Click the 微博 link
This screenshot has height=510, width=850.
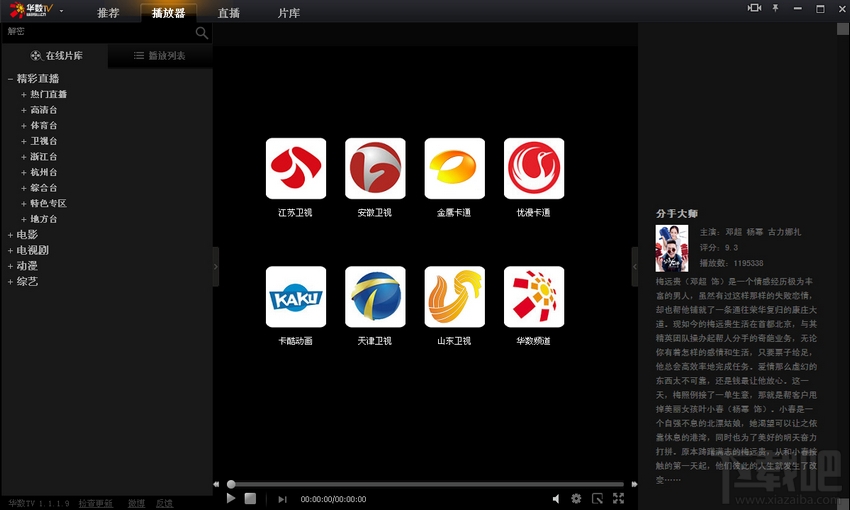(x=136, y=503)
